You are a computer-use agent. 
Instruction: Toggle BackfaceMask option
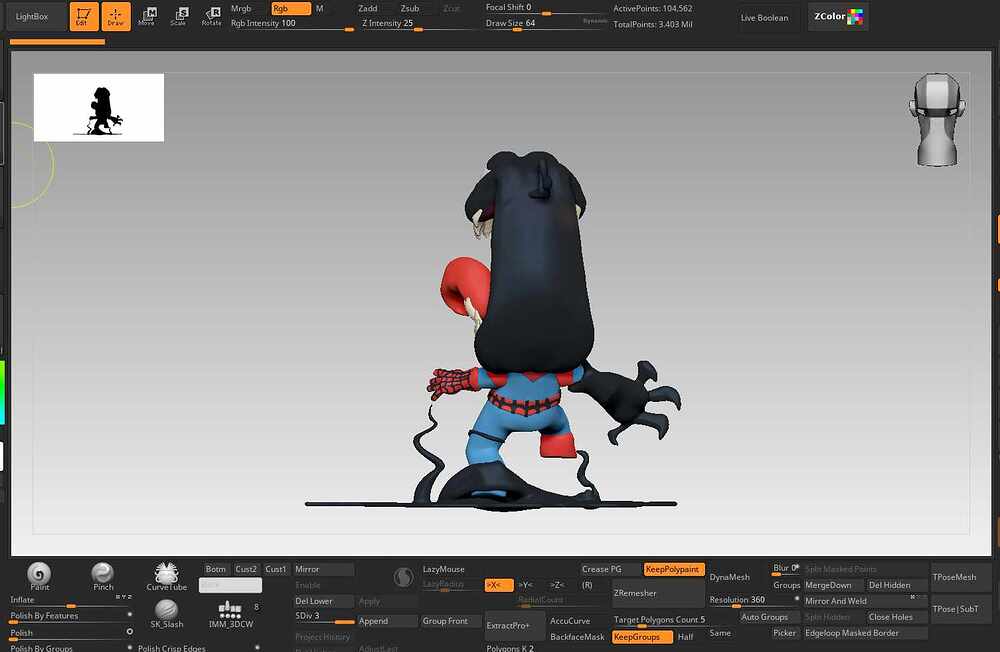[577, 637]
